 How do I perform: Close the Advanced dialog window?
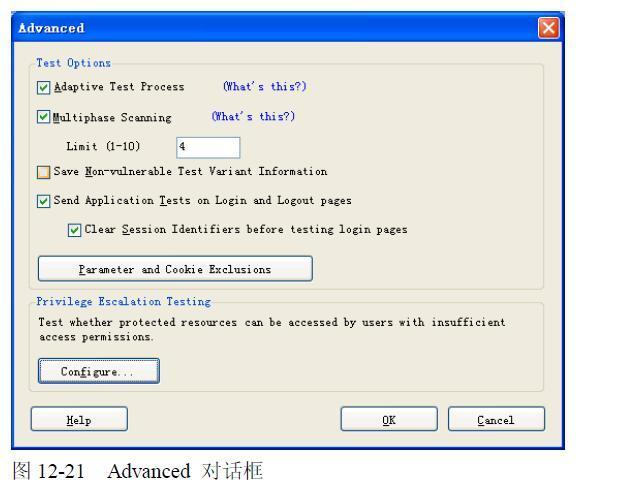click(549, 28)
